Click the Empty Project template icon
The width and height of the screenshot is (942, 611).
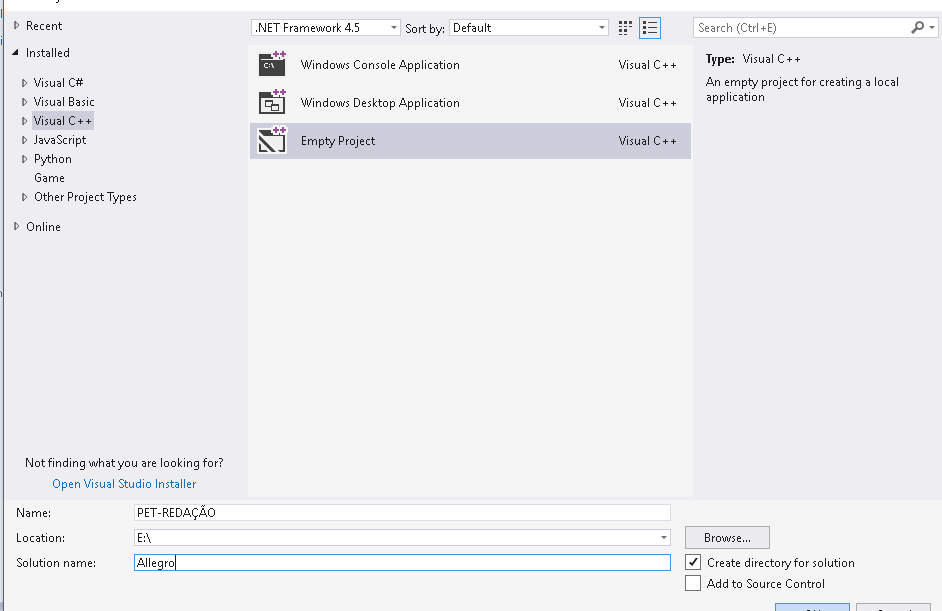(272, 141)
